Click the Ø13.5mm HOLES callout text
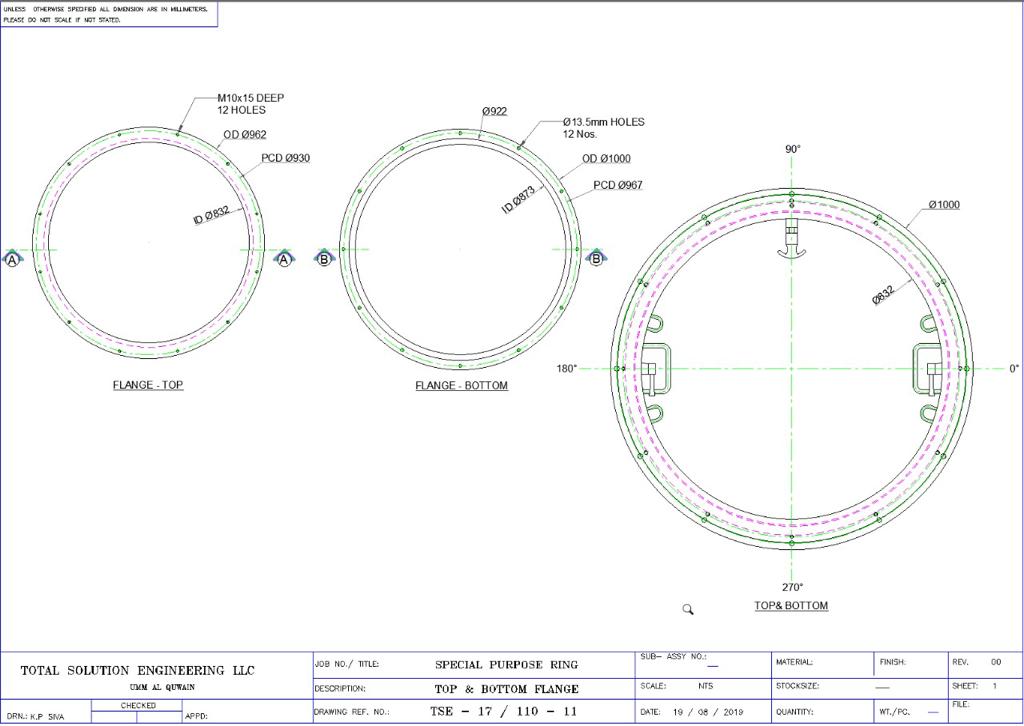 pyautogui.click(x=603, y=122)
